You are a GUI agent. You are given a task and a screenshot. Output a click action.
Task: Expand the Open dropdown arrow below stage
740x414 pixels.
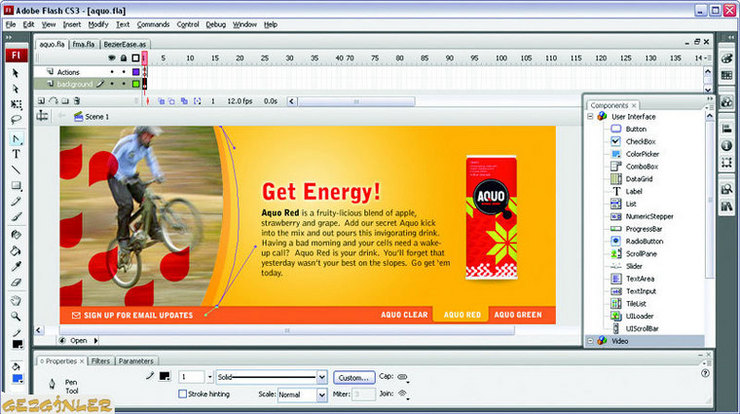96,340
